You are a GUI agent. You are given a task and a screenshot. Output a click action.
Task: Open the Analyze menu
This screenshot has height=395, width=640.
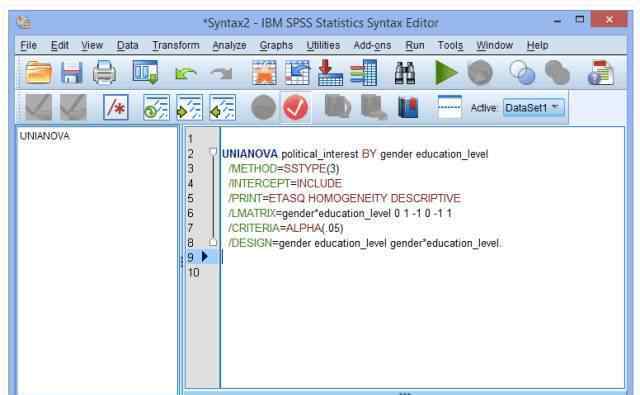(229, 45)
